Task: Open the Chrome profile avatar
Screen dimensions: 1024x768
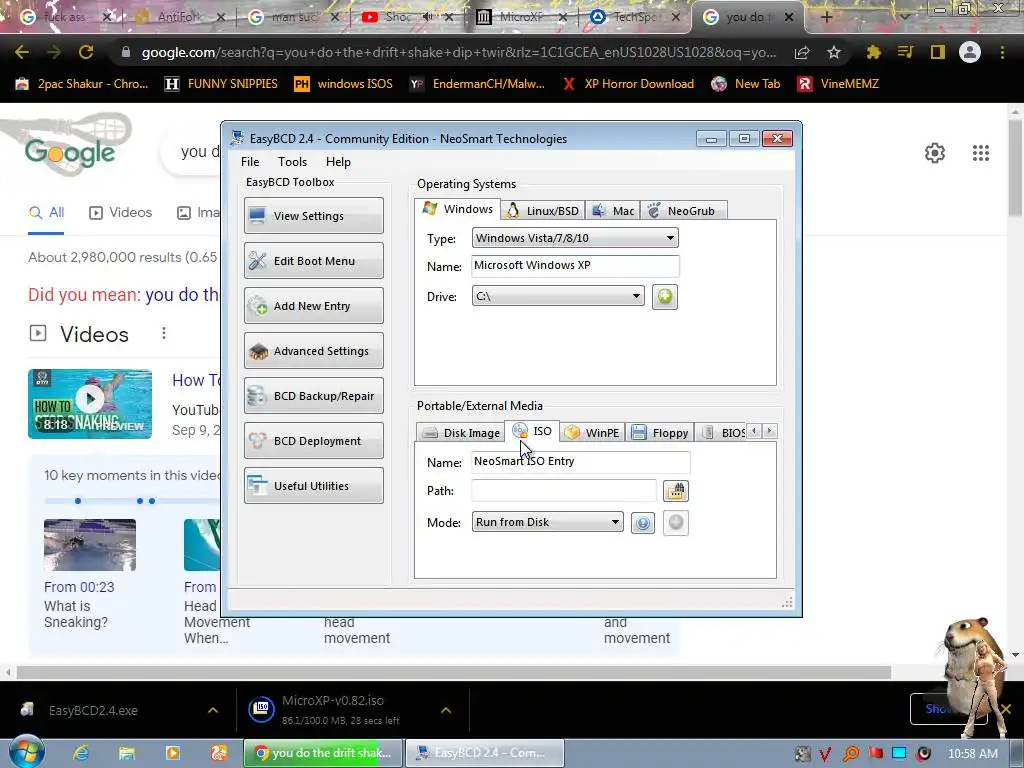Action: [x=970, y=52]
